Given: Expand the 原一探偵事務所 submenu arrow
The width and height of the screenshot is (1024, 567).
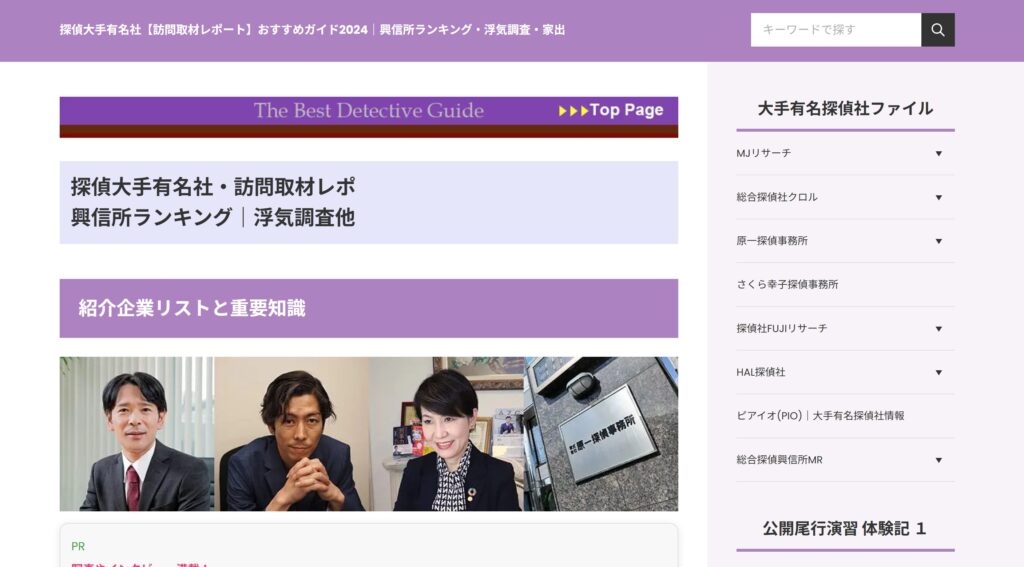Looking at the screenshot, I should click(938, 241).
